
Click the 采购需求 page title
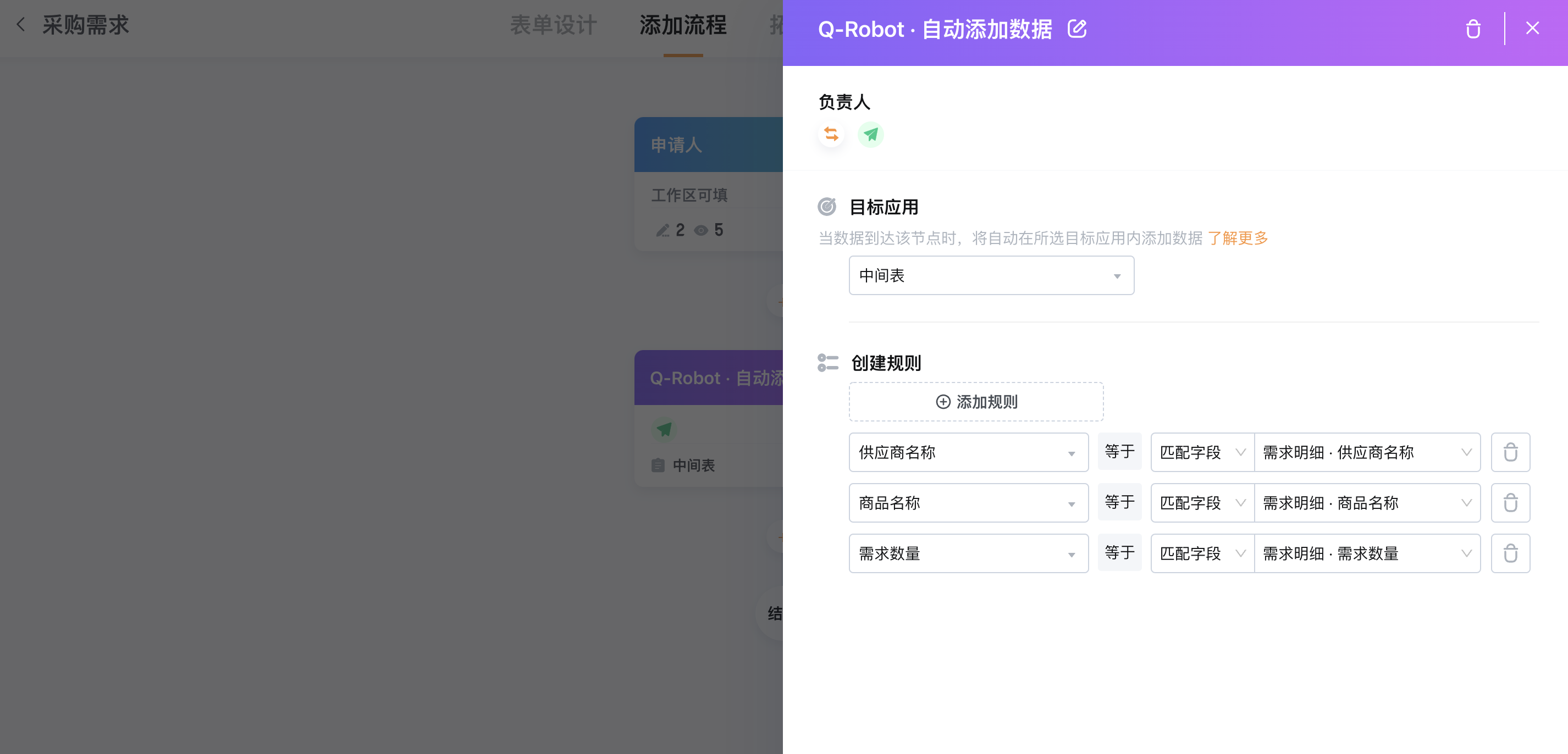tap(86, 25)
